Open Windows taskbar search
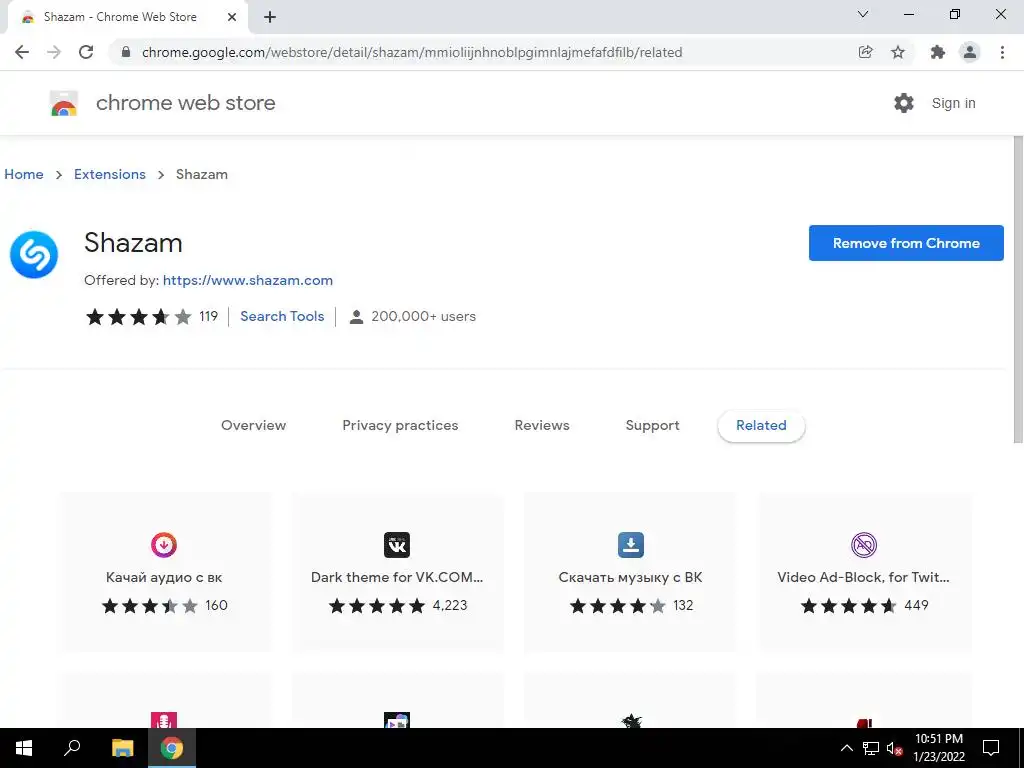The width and height of the screenshot is (1024, 768). 72,748
